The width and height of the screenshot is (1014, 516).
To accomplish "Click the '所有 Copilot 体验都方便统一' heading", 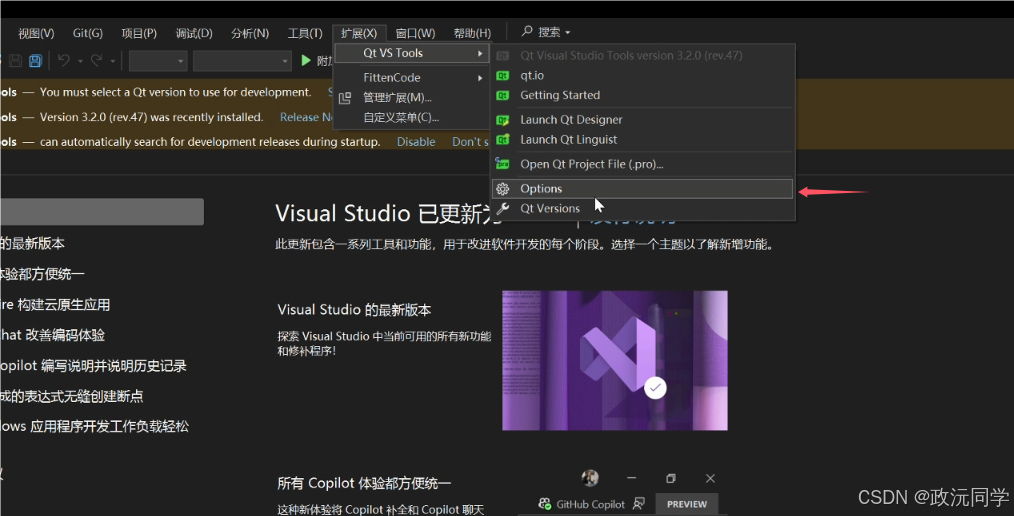I will 364,483.
